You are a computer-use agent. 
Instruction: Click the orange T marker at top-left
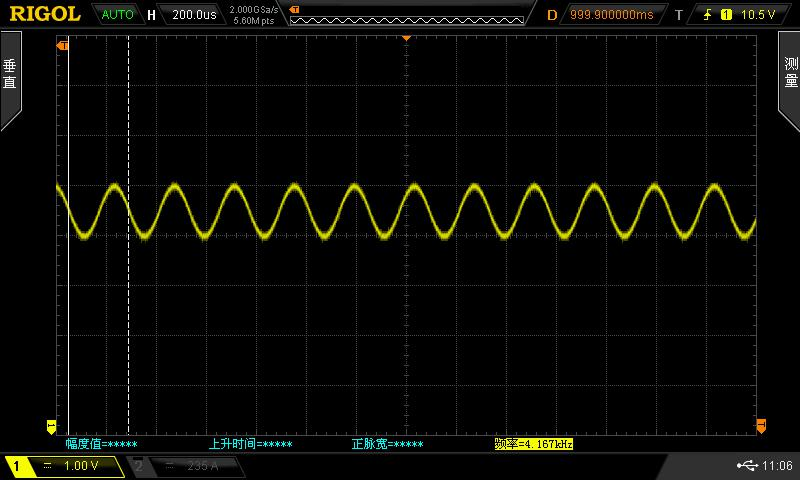point(64,45)
